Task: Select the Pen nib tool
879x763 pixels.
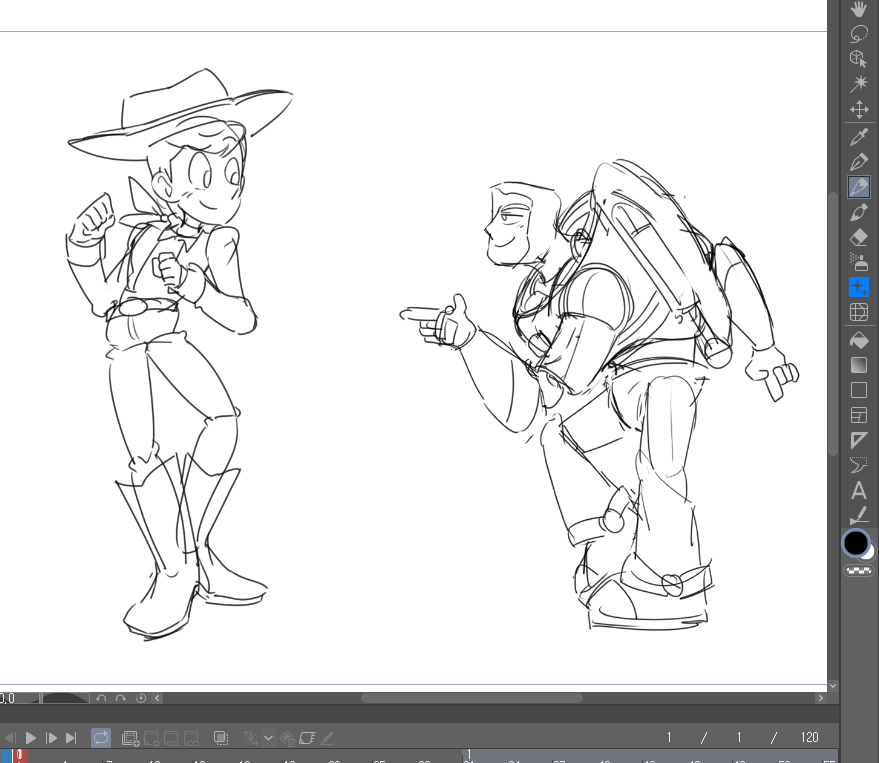Action: 858,162
